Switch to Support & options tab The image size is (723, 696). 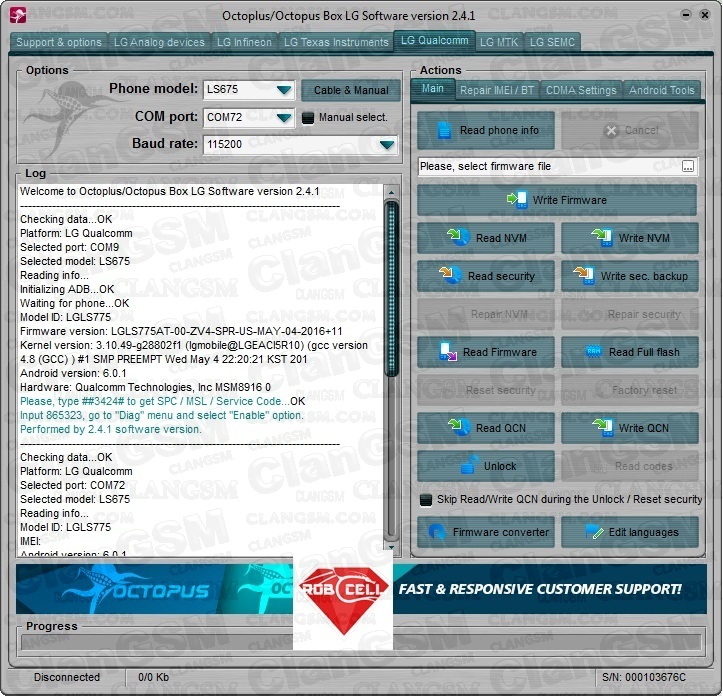(x=59, y=42)
